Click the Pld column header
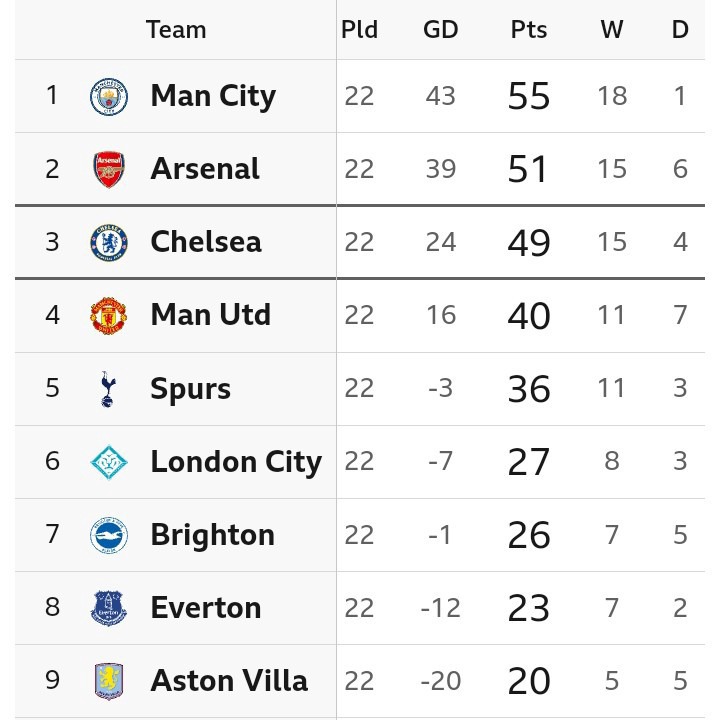This screenshot has height=720, width=720. (359, 30)
